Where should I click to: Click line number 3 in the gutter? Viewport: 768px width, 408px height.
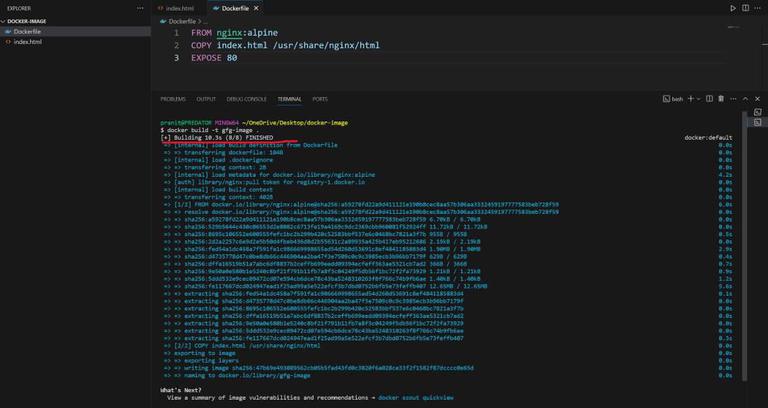coord(176,58)
